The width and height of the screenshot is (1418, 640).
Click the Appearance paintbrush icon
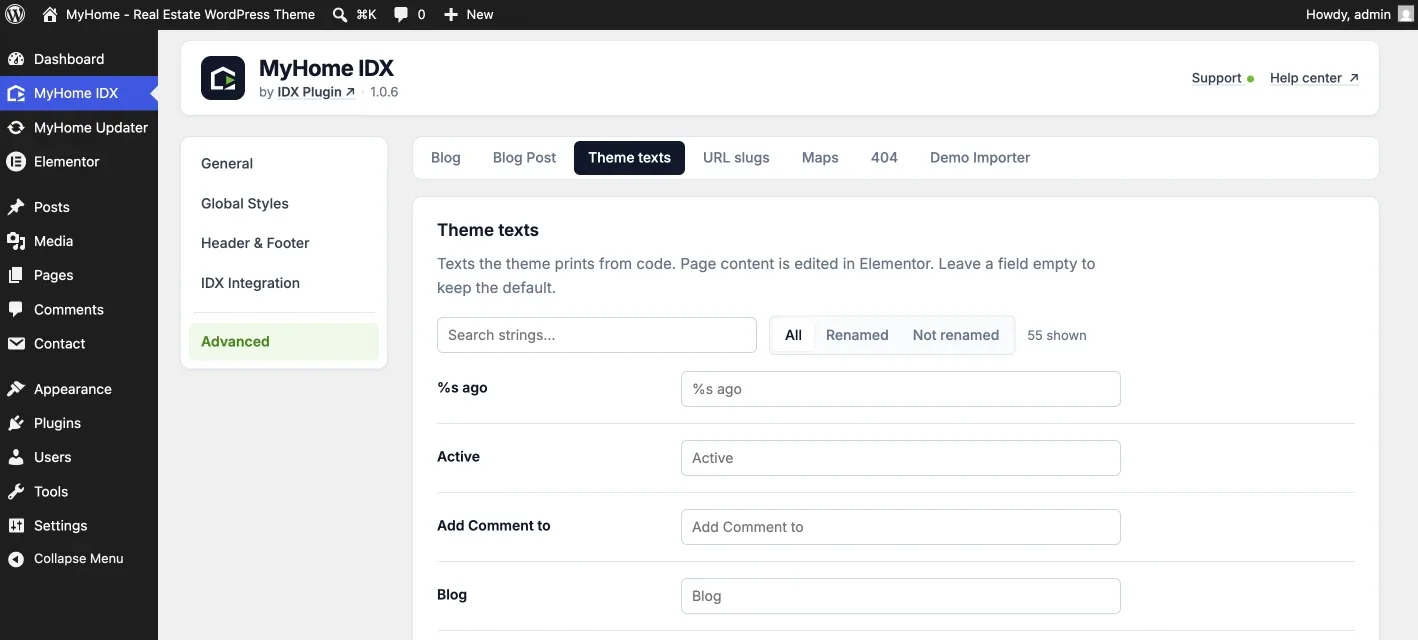coord(16,389)
